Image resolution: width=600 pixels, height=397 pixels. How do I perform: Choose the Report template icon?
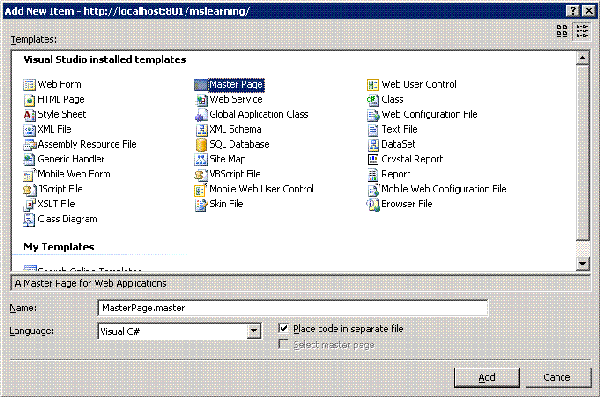coord(373,175)
